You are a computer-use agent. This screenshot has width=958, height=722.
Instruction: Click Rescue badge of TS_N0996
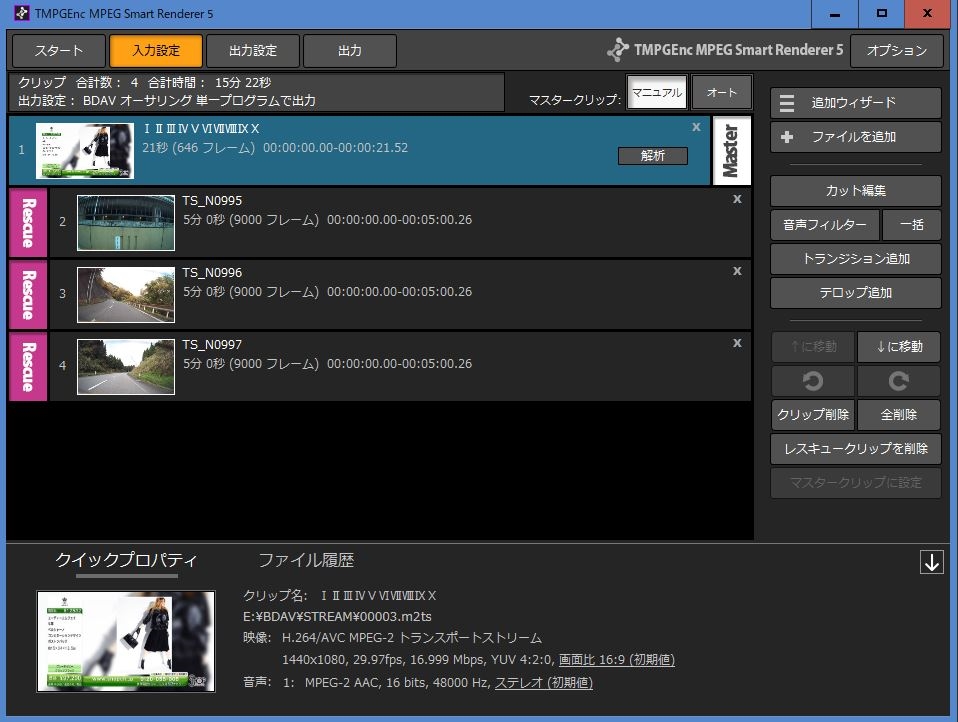[28, 294]
